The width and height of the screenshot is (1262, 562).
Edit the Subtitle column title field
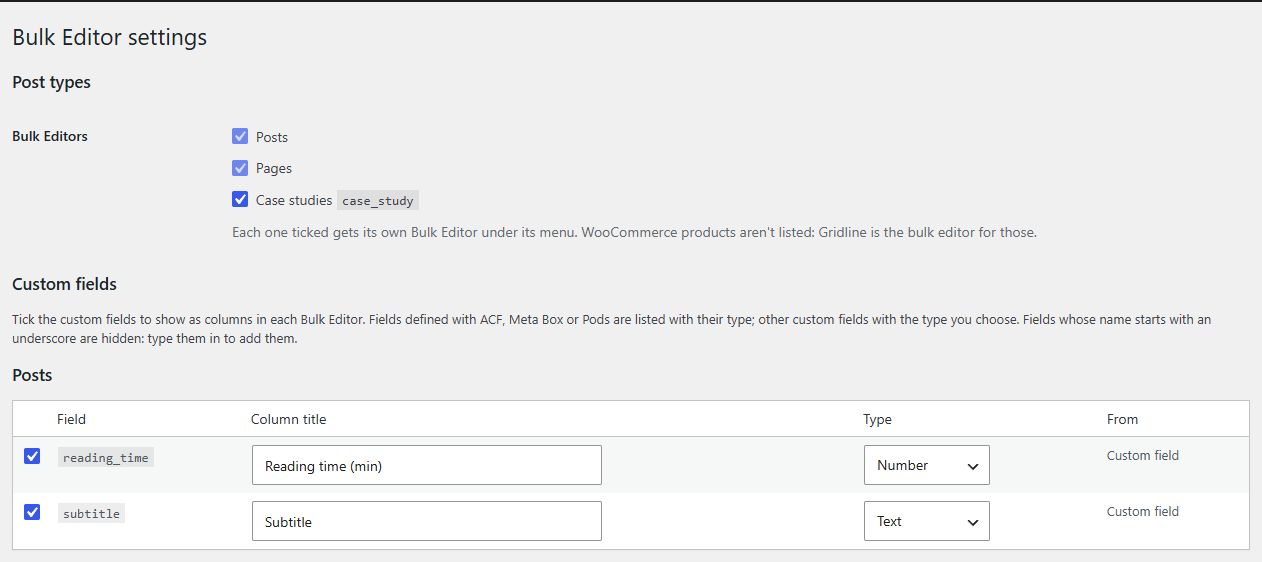[427, 521]
